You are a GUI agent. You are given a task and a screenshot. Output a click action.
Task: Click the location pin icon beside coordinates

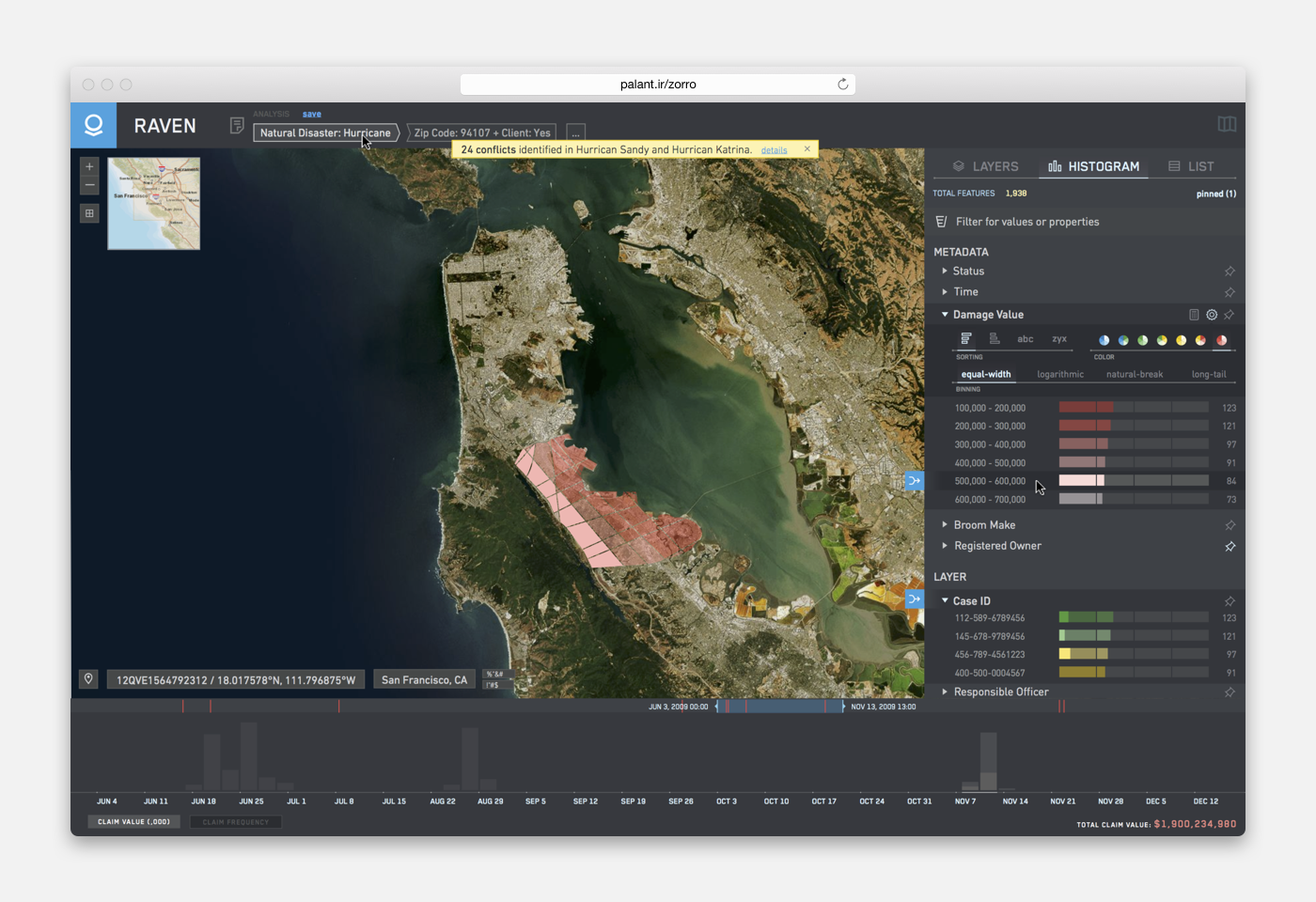tap(88, 678)
